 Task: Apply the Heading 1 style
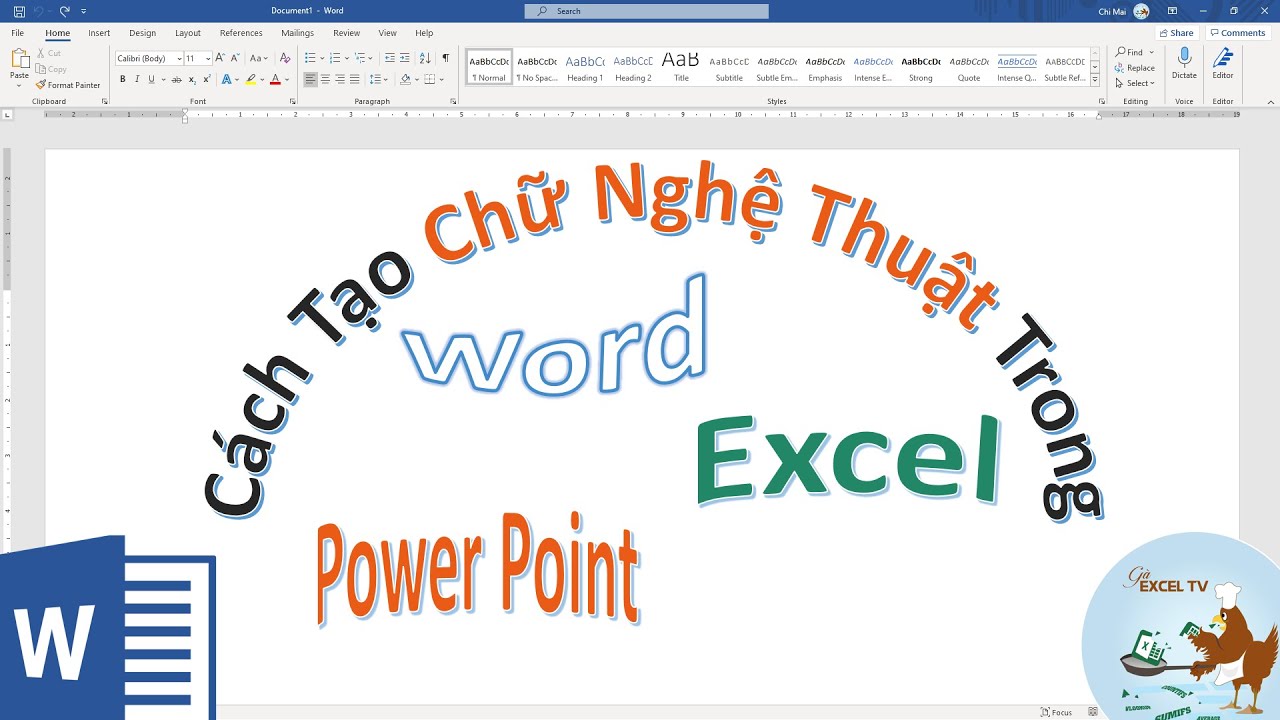585,67
